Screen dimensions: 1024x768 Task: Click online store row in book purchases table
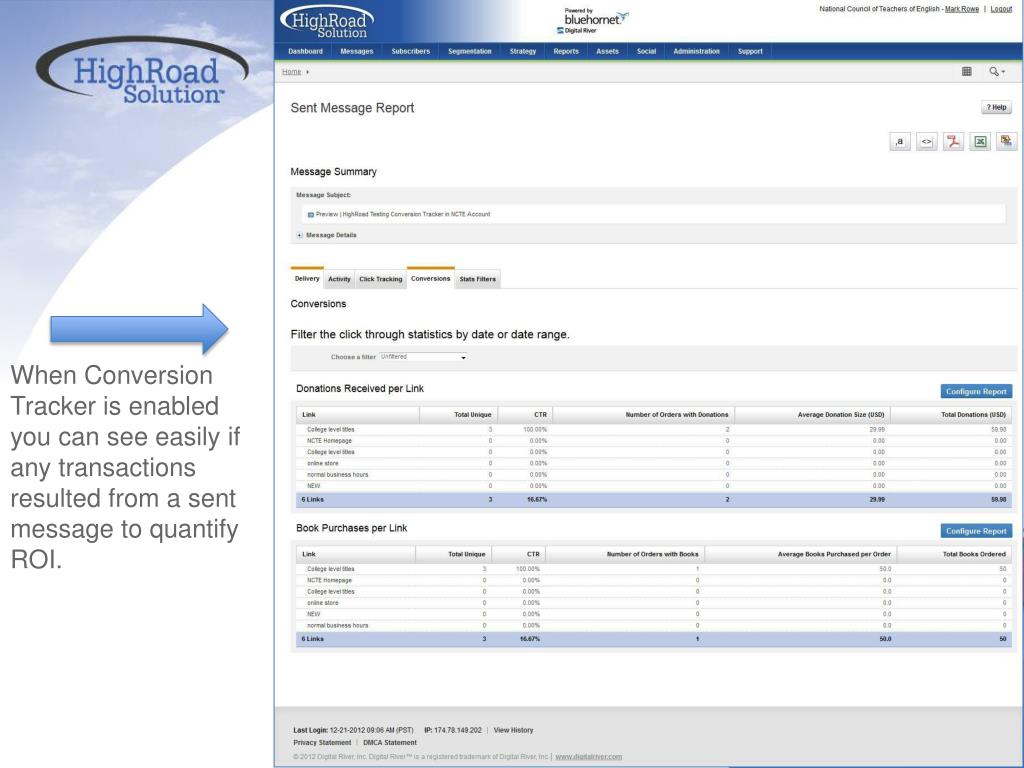pyautogui.click(x=654, y=603)
